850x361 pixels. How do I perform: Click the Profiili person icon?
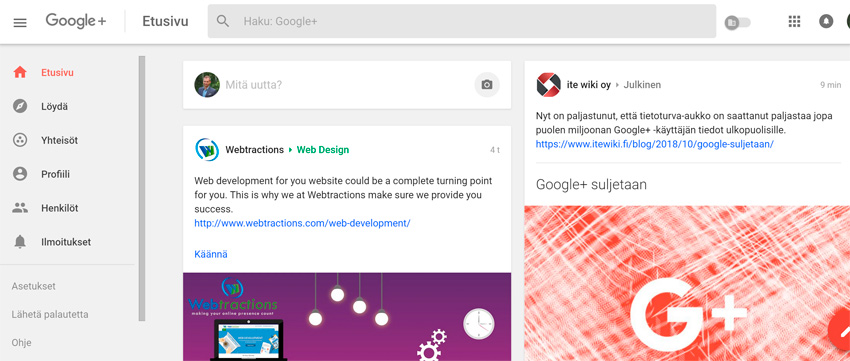[x=20, y=174]
